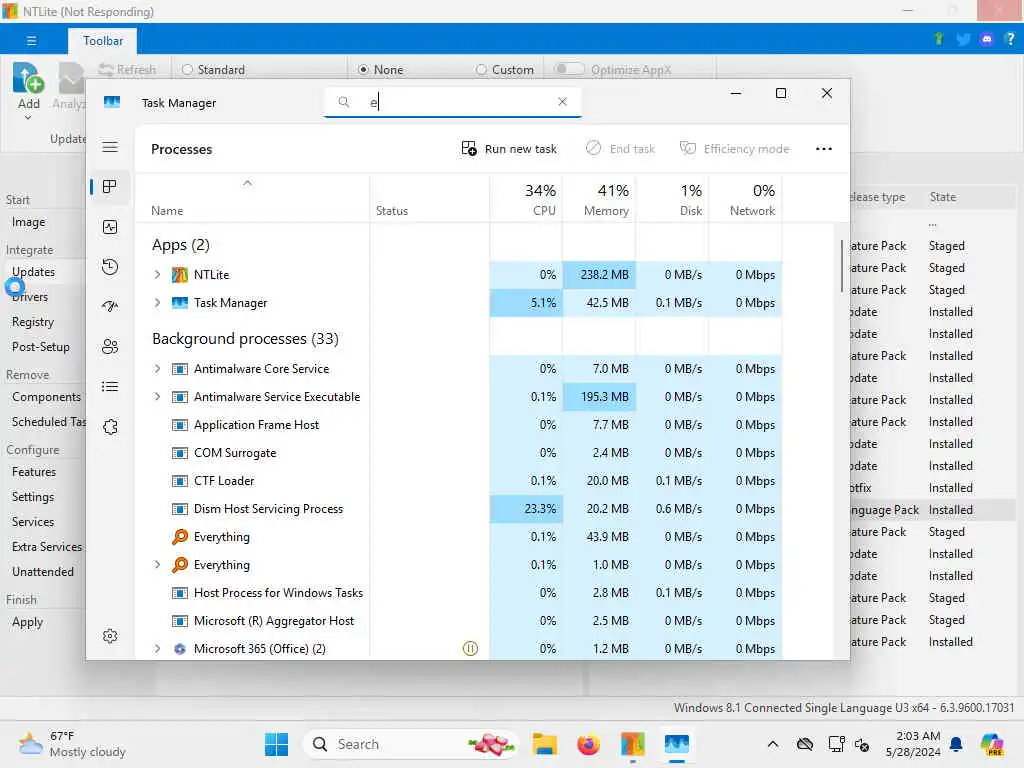Open the Services puzzle icon in sidebar
Image resolution: width=1024 pixels, height=768 pixels.
[x=110, y=426]
